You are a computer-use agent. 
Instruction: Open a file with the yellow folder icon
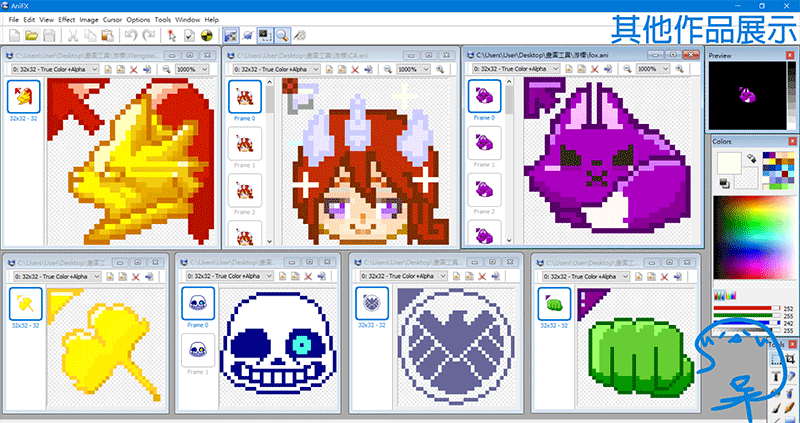32,35
